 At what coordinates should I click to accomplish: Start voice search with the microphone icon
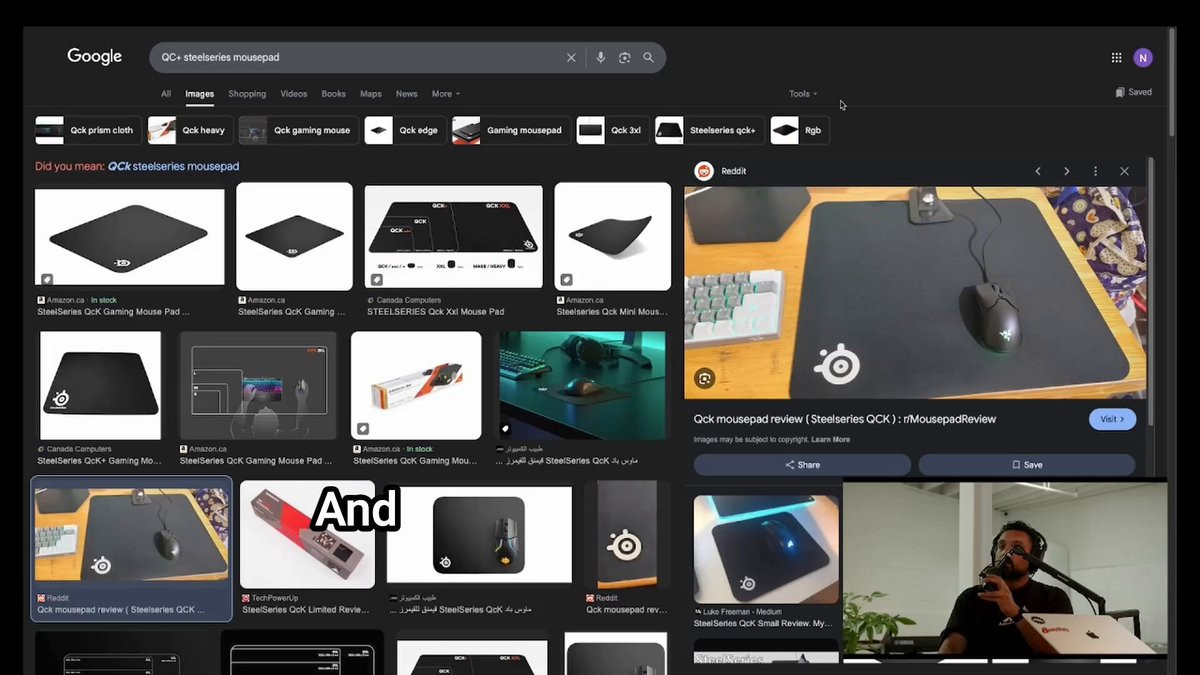point(600,58)
